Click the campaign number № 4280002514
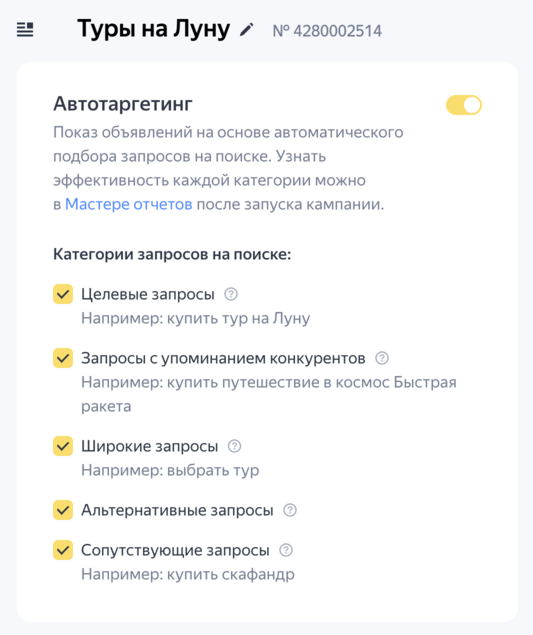The height and width of the screenshot is (635, 533). (327, 31)
